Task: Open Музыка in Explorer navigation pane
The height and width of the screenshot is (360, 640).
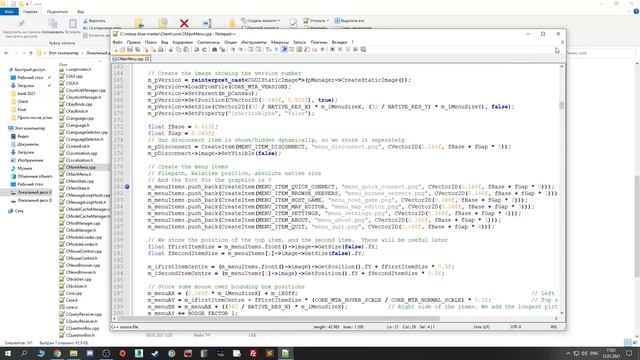Action: click(x=24, y=168)
